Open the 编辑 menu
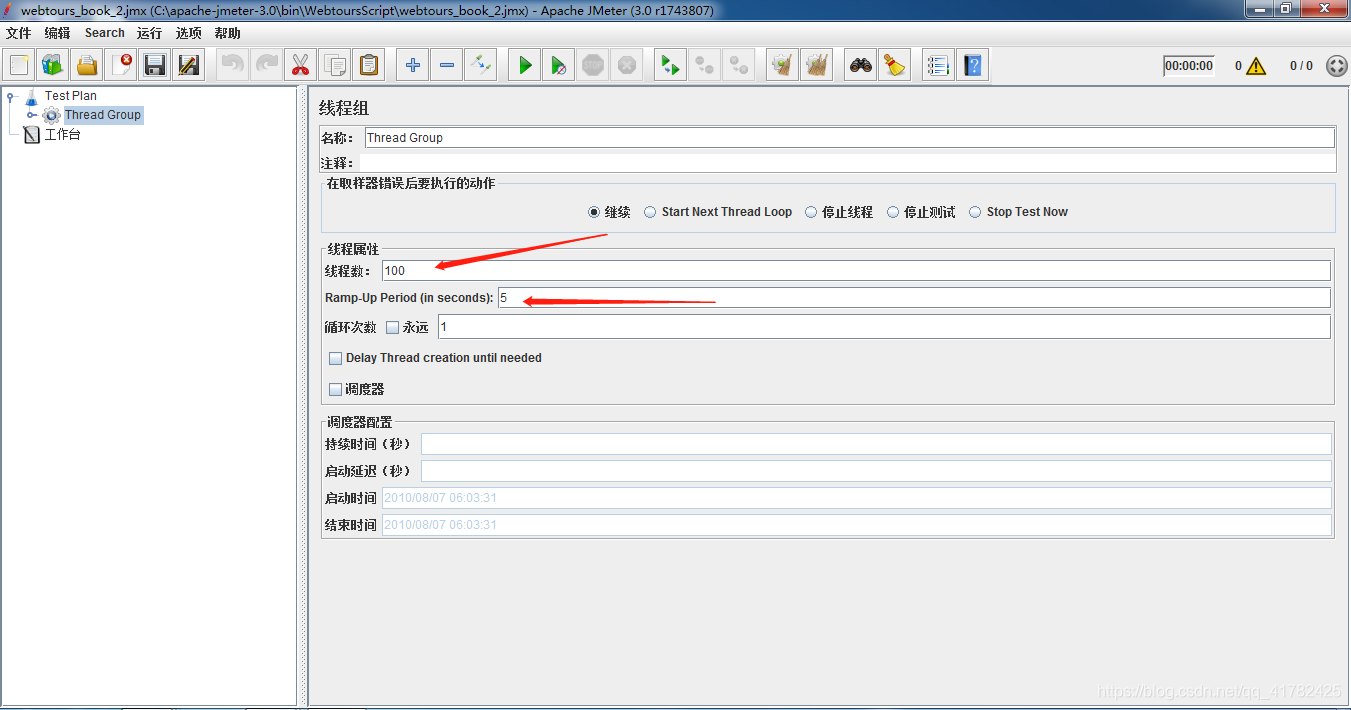Image resolution: width=1351 pixels, height=710 pixels. [57, 33]
